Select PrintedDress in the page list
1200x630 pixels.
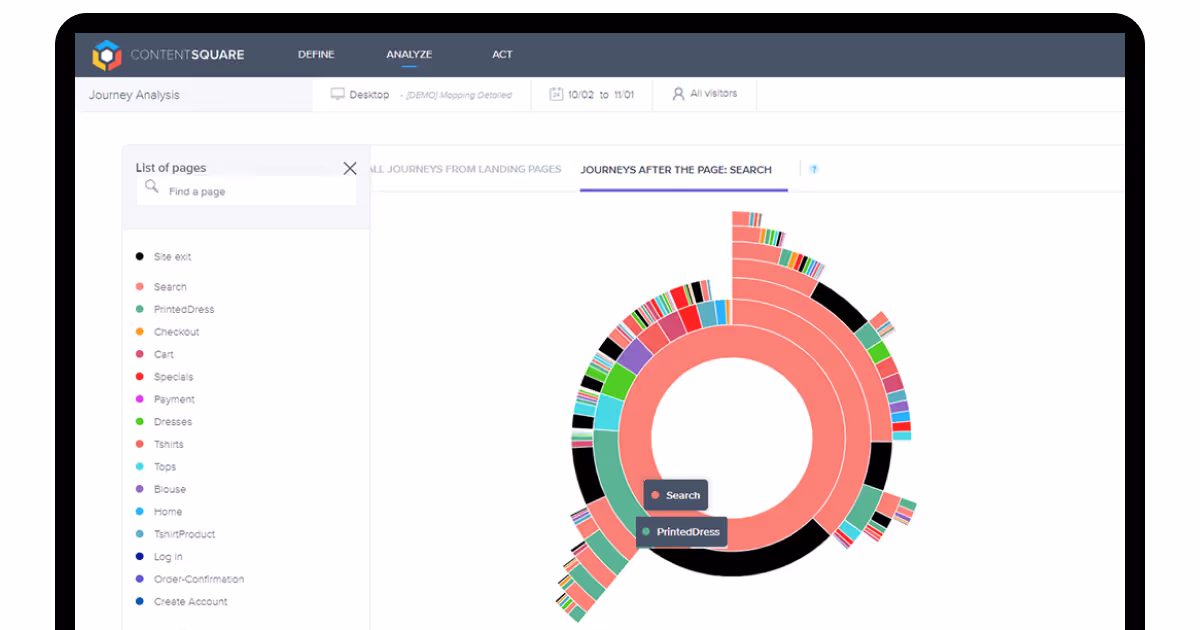184,310
